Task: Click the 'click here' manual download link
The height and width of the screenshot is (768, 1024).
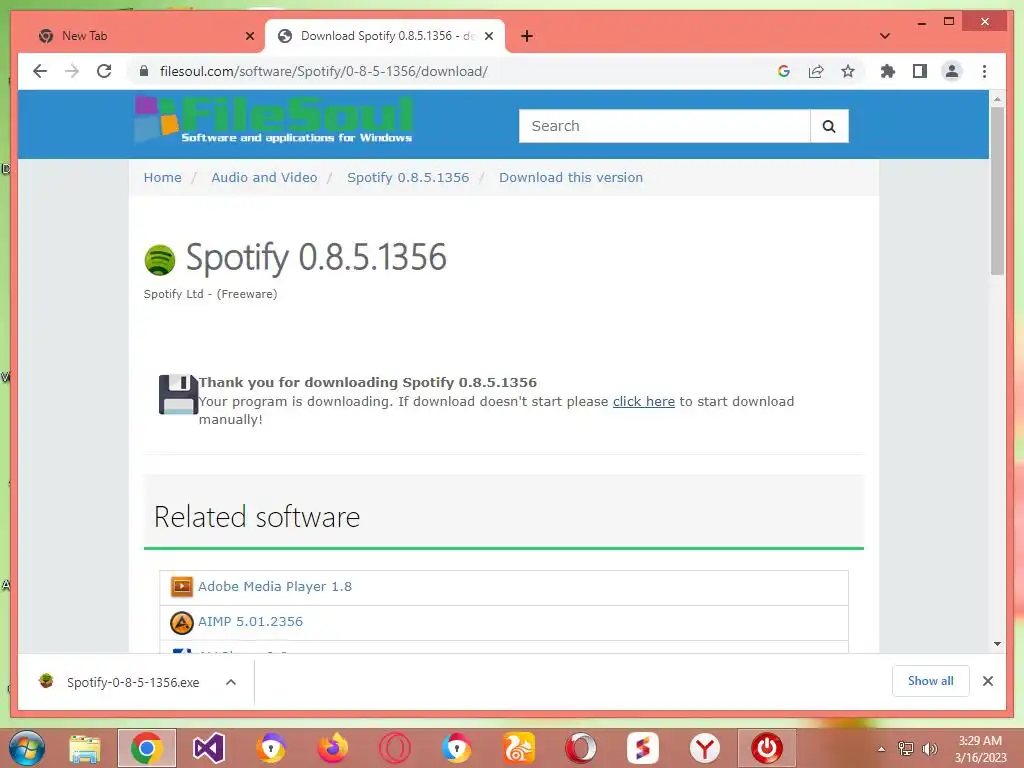Action: tap(644, 402)
